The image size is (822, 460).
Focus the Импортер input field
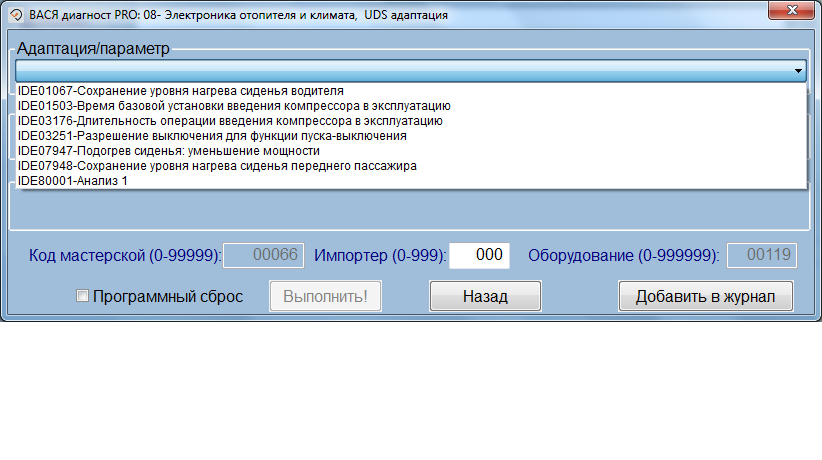pyautogui.click(x=479, y=255)
